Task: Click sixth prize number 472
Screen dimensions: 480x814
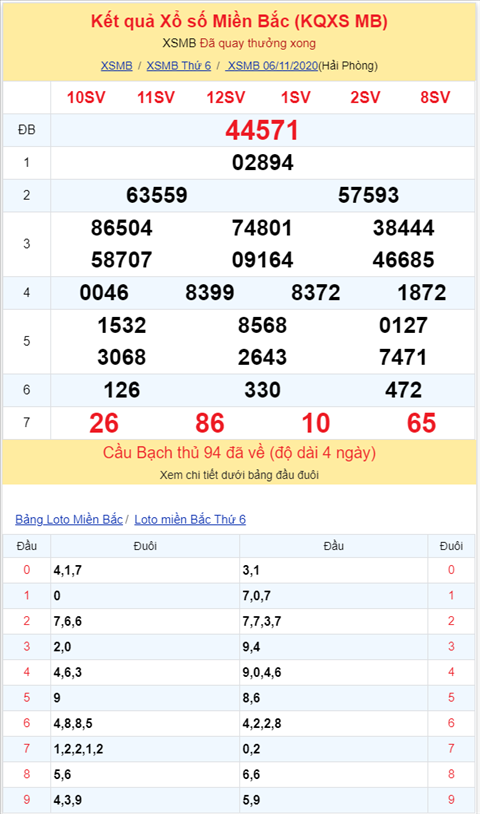Action: pos(403,390)
